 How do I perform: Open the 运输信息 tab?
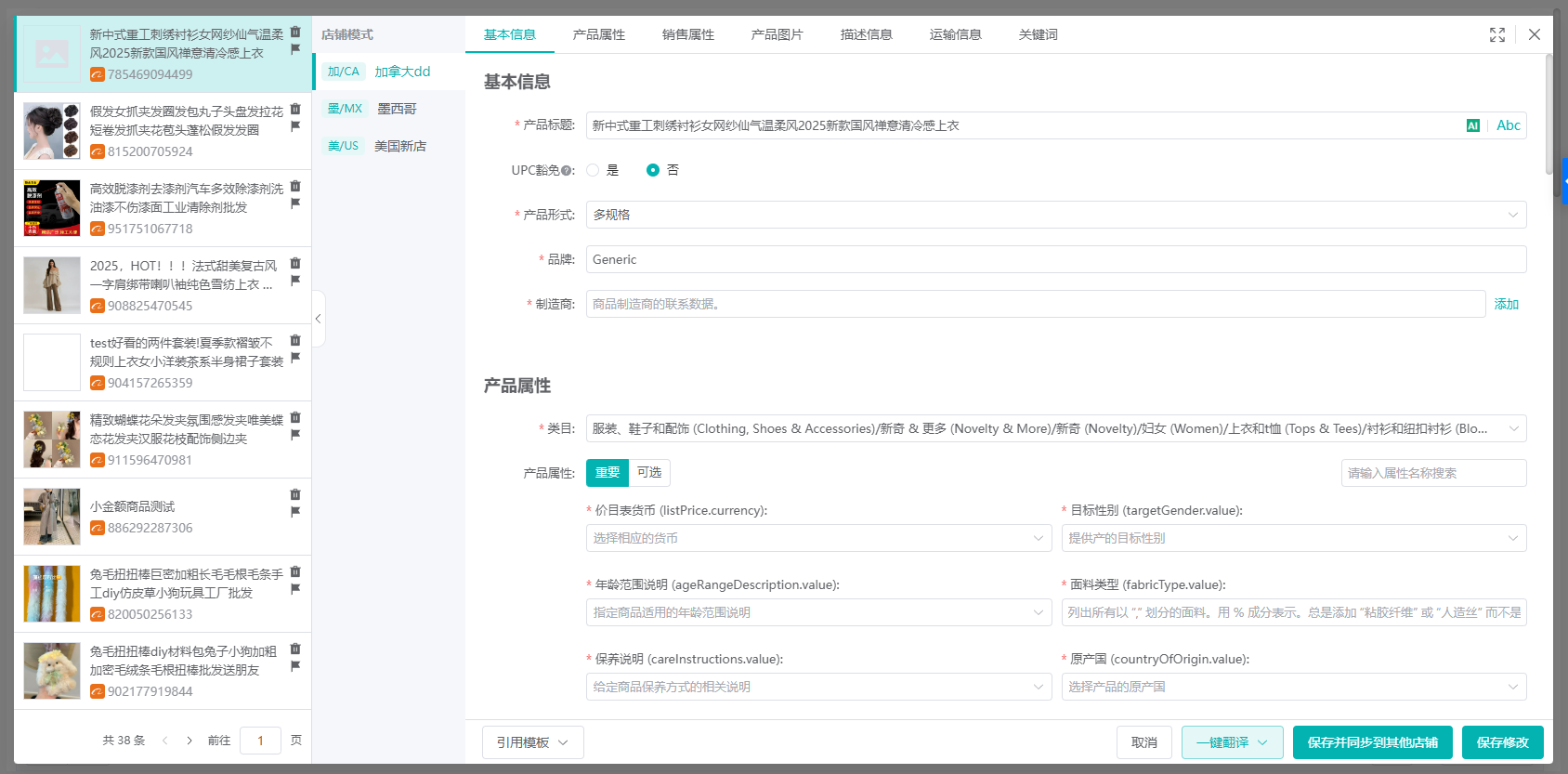click(955, 34)
